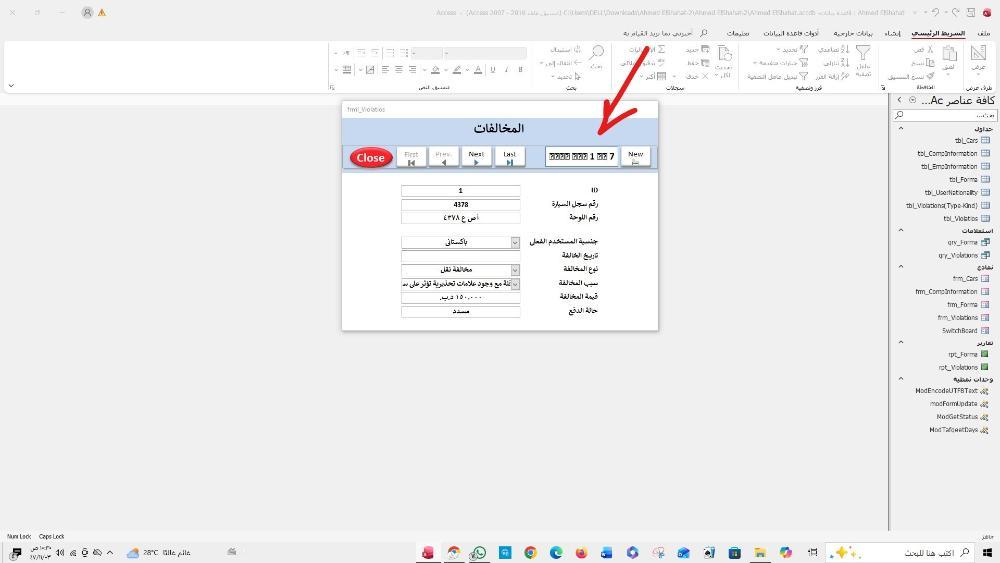Click the Windows Start button
The width and height of the screenshot is (1000, 563).
[x=987, y=552]
